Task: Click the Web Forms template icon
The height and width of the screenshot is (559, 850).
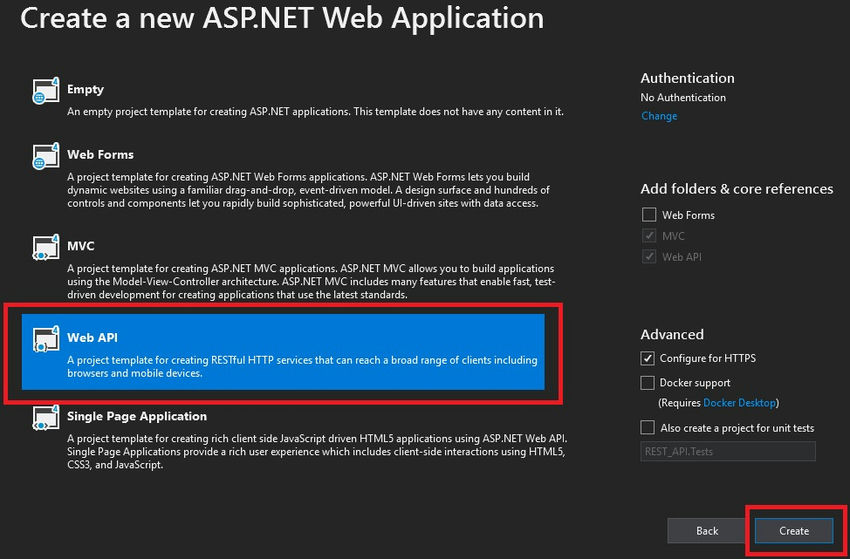Action: (x=46, y=156)
